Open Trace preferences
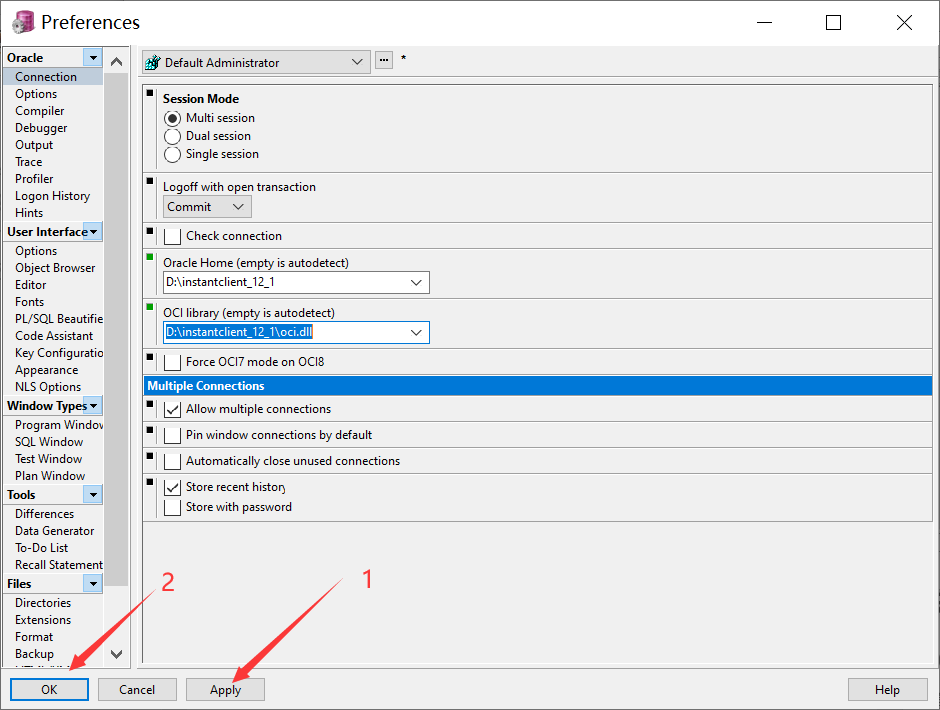 [x=29, y=162]
